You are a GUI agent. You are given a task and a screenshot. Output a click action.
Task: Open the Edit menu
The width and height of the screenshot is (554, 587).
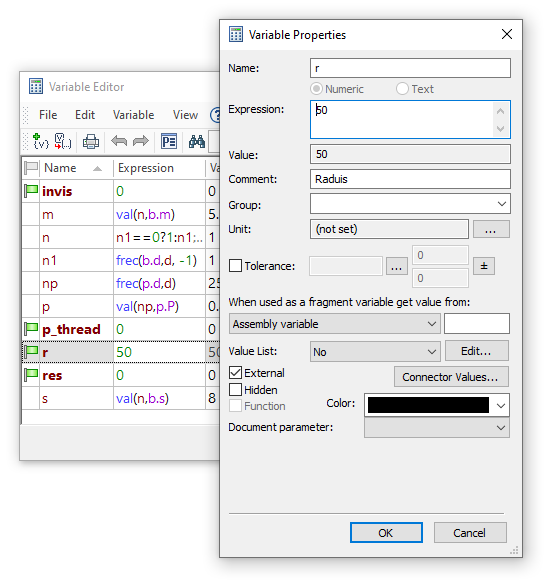coord(85,115)
